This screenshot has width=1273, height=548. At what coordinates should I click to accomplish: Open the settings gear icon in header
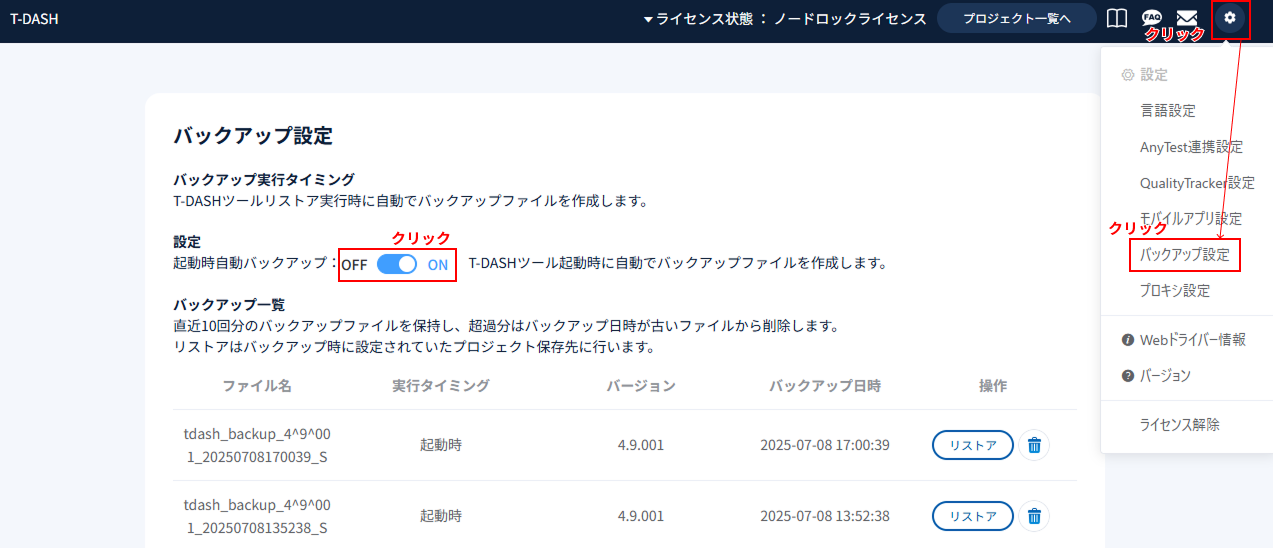[1230, 18]
